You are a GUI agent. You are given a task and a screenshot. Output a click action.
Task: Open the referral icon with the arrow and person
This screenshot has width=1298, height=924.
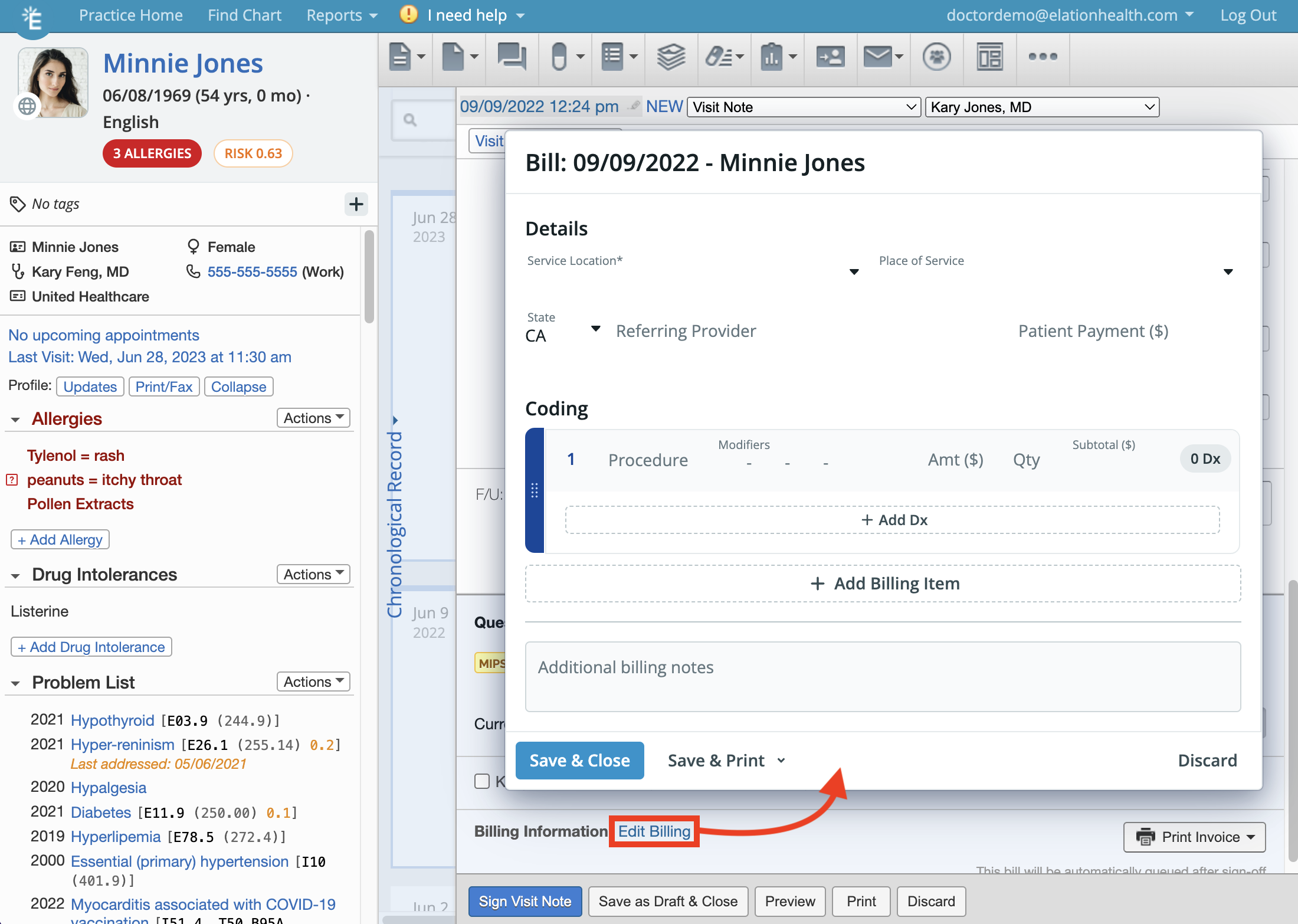pyautogui.click(x=830, y=57)
